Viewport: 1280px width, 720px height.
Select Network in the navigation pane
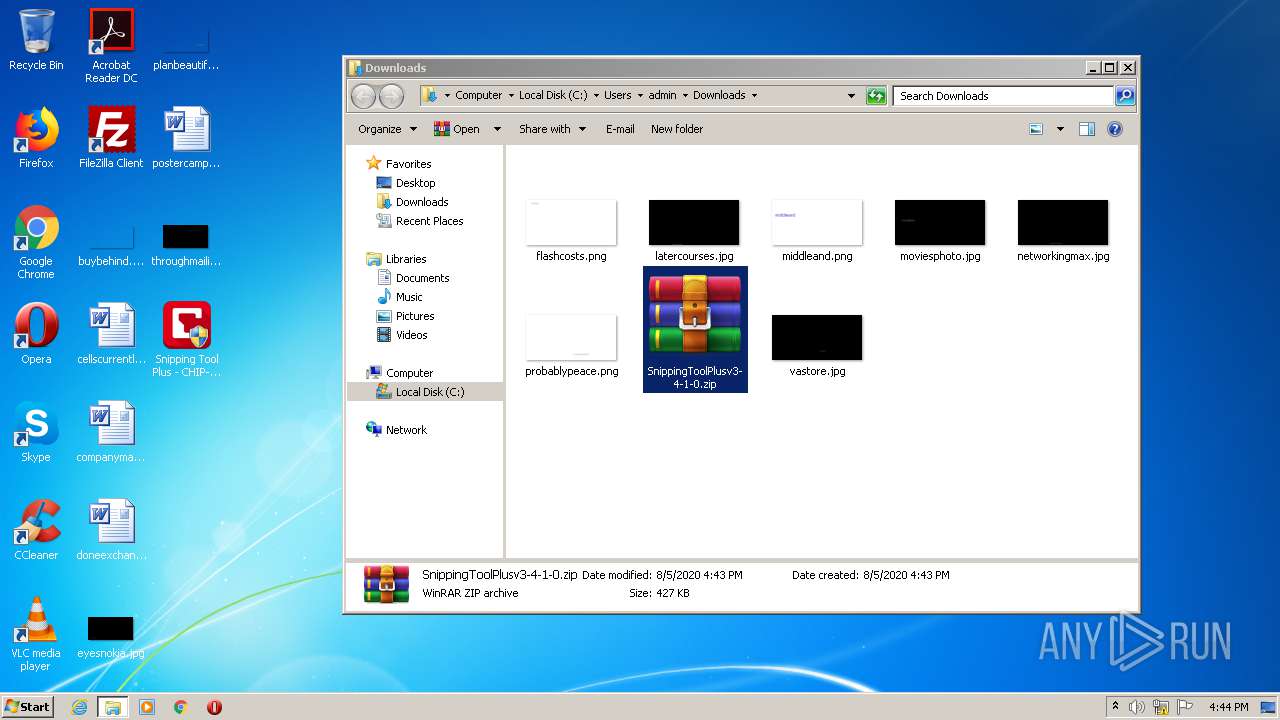pos(406,430)
